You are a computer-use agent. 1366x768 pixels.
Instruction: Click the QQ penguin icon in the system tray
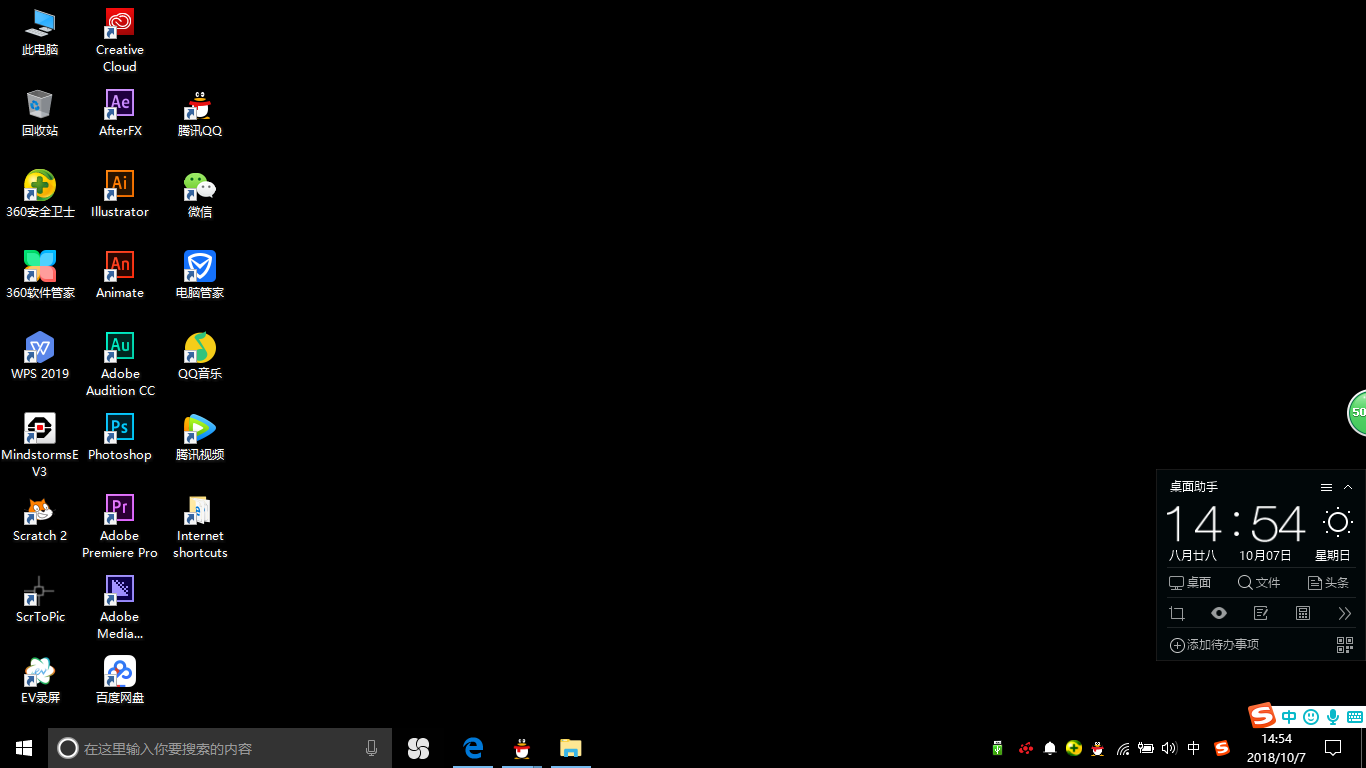(1098, 748)
